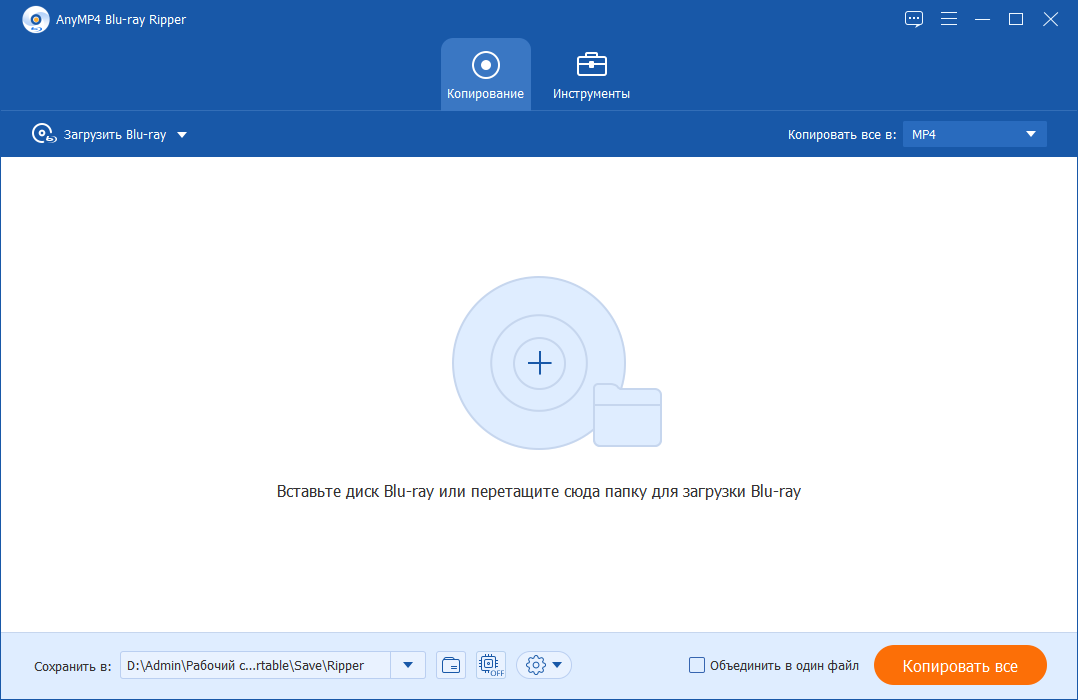Click the plus disc icon to add Blu-ray
This screenshot has width=1078, height=700.
tap(539, 362)
